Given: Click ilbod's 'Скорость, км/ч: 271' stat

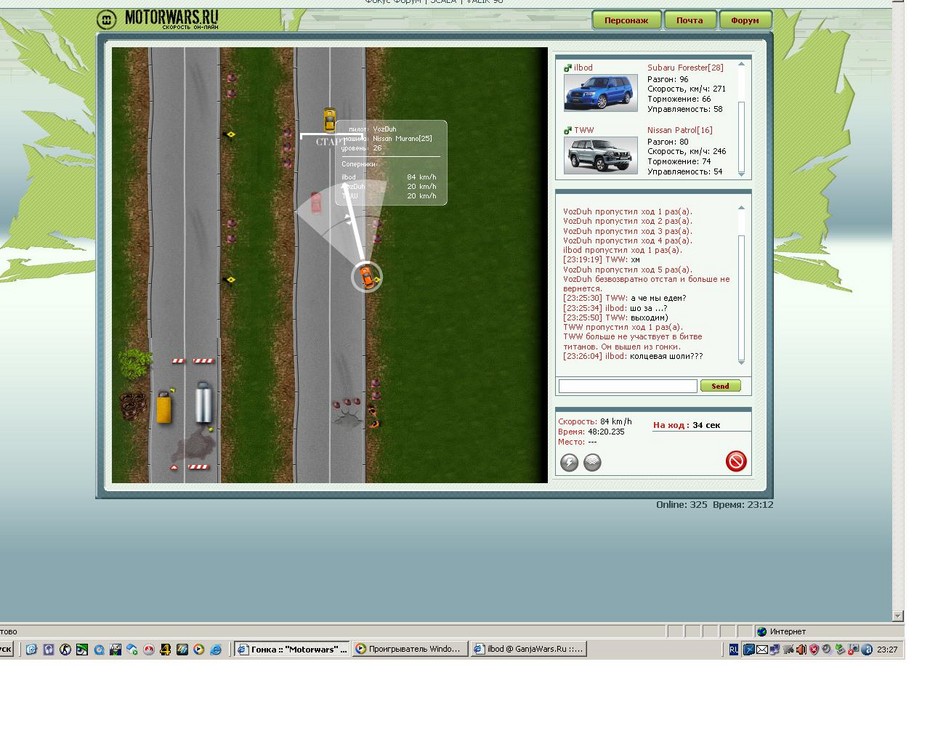Looking at the screenshot, I should coord(686,89).
